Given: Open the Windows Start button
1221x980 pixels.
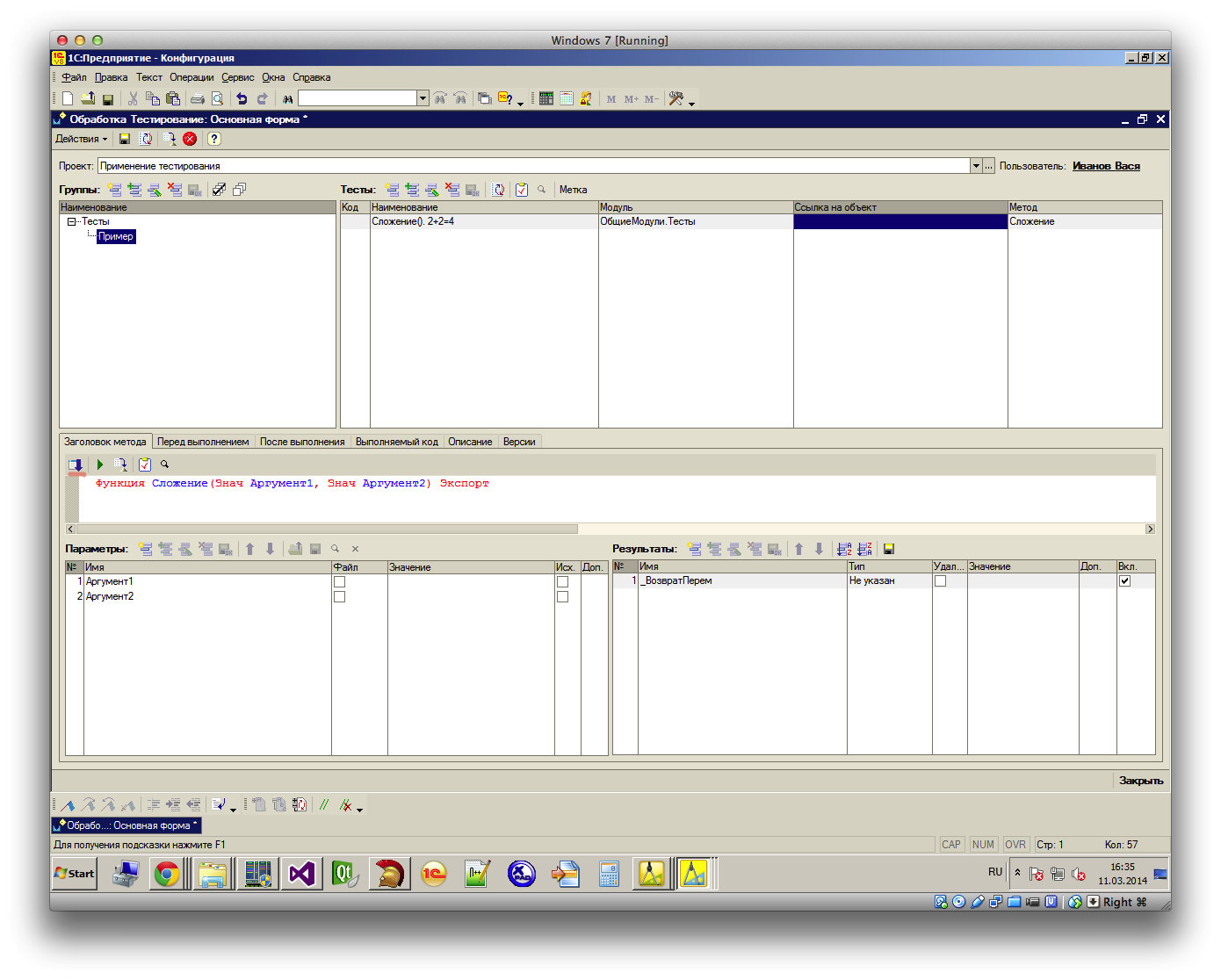Looking at the screenshot, I should point(75,873).
